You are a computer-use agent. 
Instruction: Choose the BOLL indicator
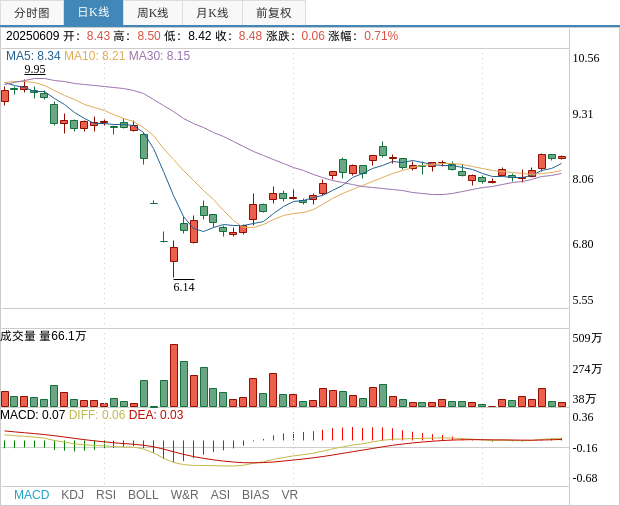point(143,495)
